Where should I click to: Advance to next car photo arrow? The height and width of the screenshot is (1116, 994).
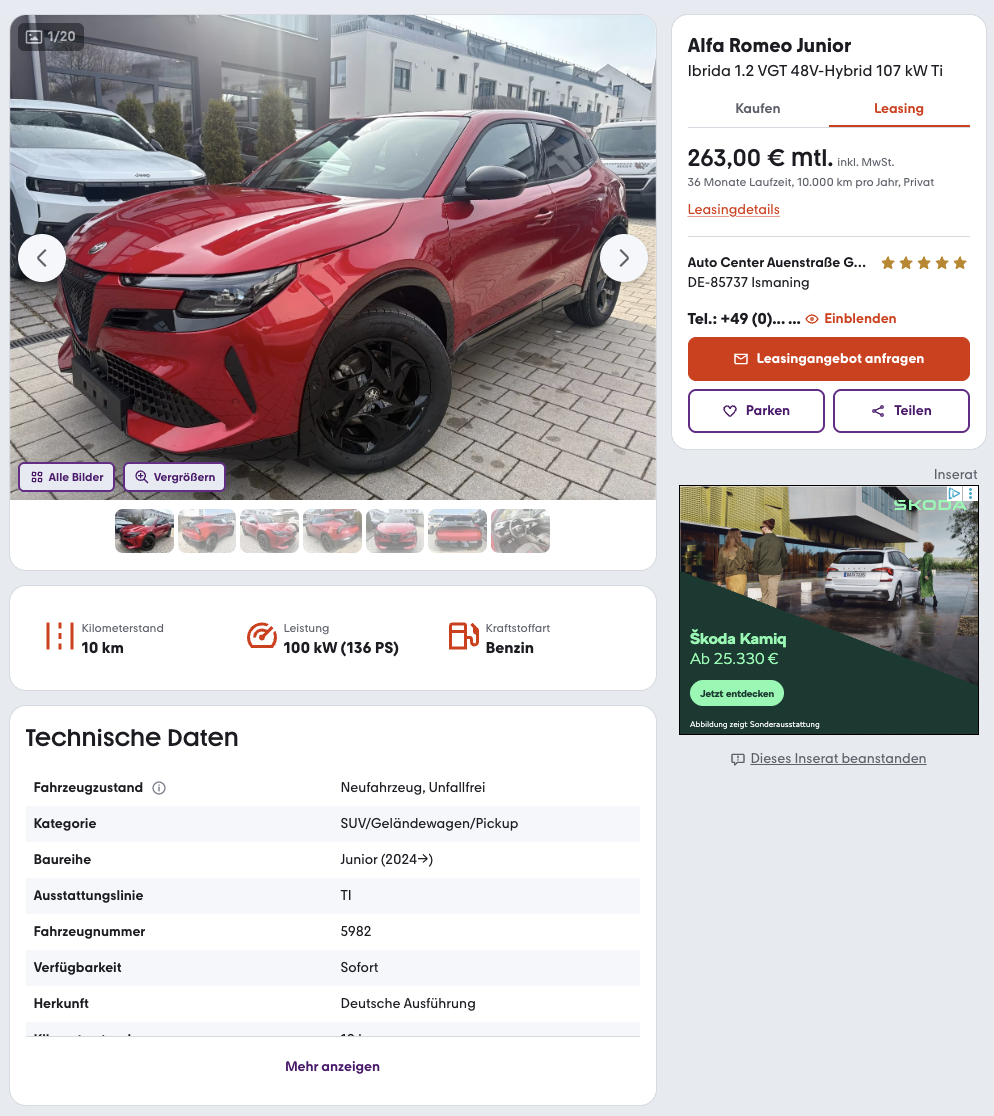623,258
